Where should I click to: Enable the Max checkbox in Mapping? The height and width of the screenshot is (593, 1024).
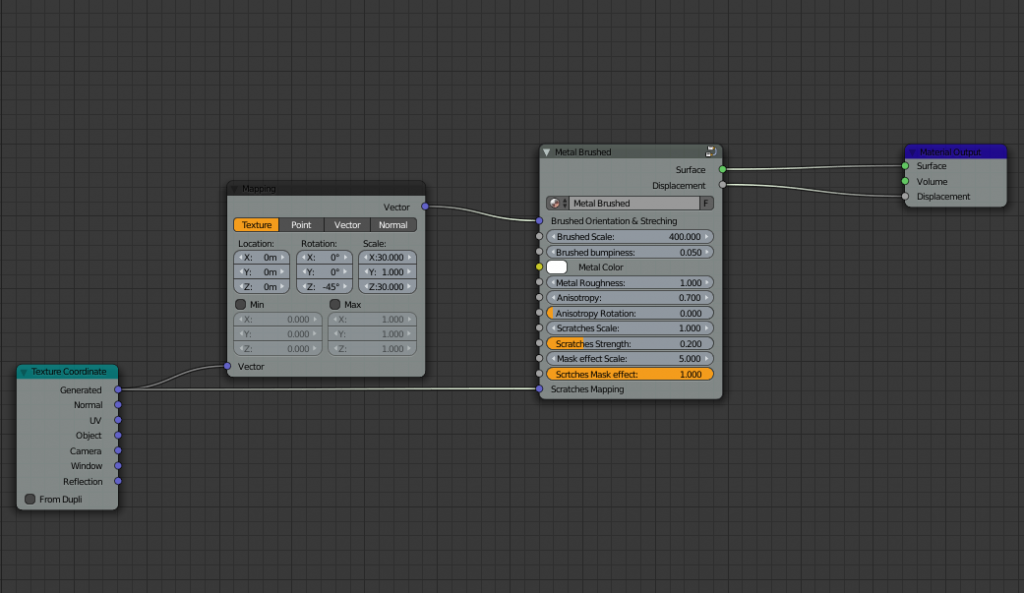pyautogui.click(x=335, y=304)
